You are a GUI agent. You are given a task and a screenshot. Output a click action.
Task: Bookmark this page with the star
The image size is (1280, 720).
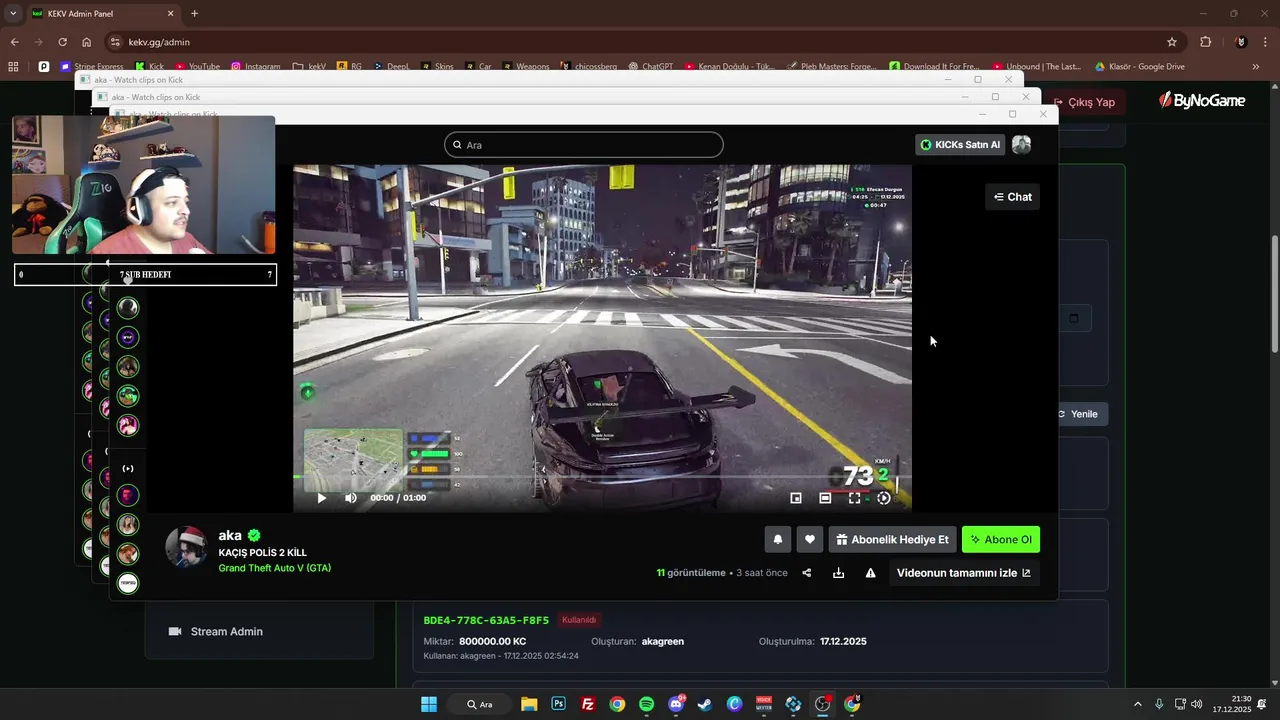[x=1172, y=42]
